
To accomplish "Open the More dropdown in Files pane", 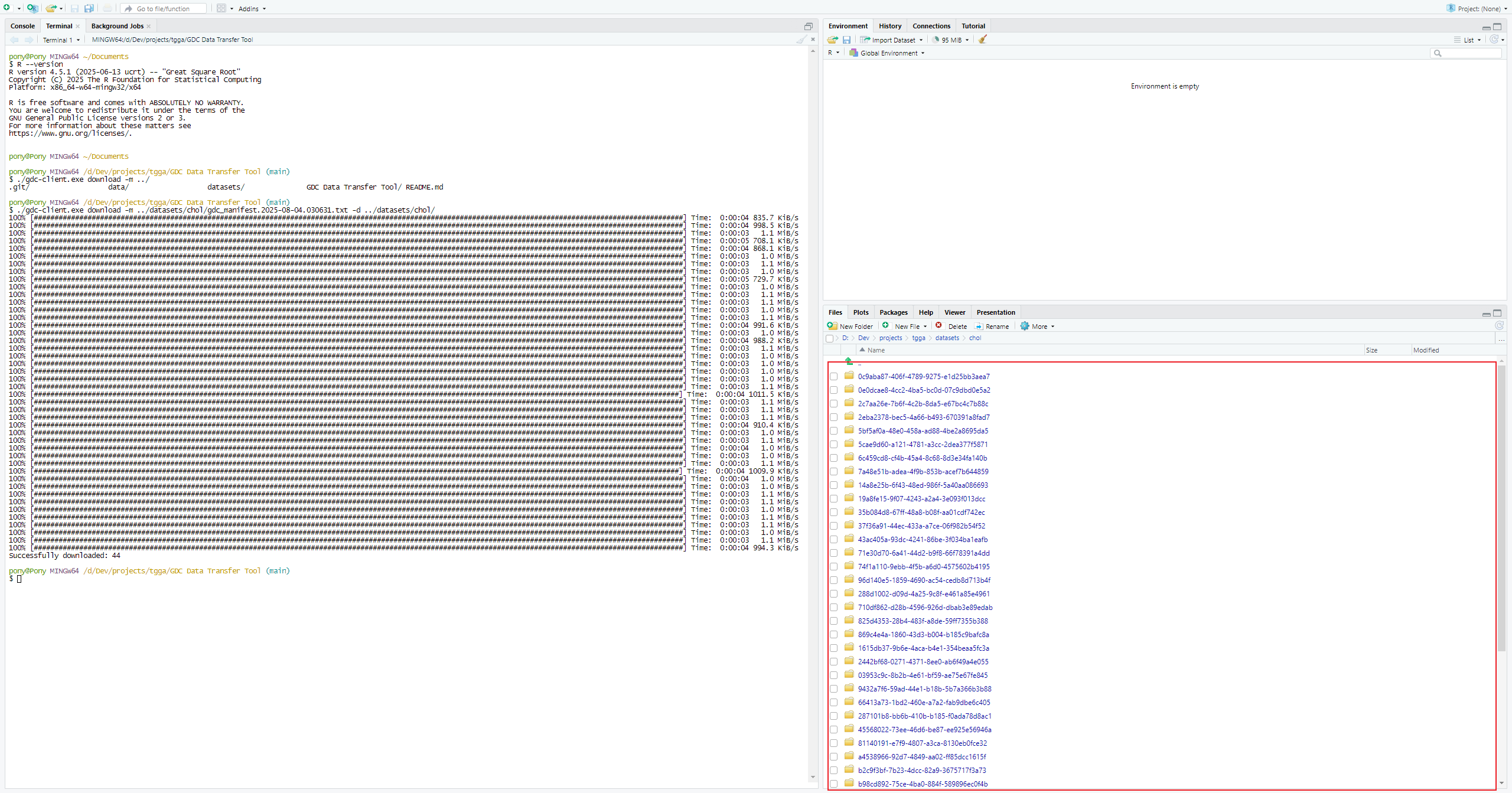I will click(1038, 326).
